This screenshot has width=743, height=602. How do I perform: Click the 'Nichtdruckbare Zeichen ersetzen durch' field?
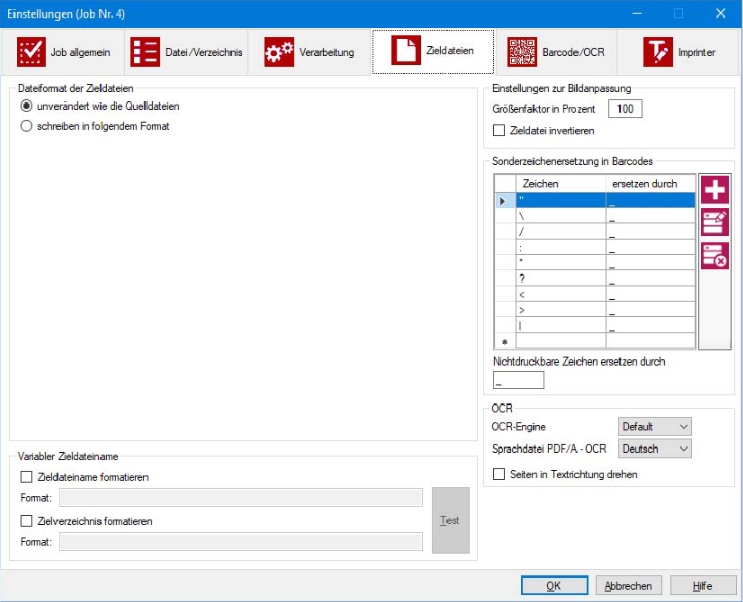(x=518, y=380)
